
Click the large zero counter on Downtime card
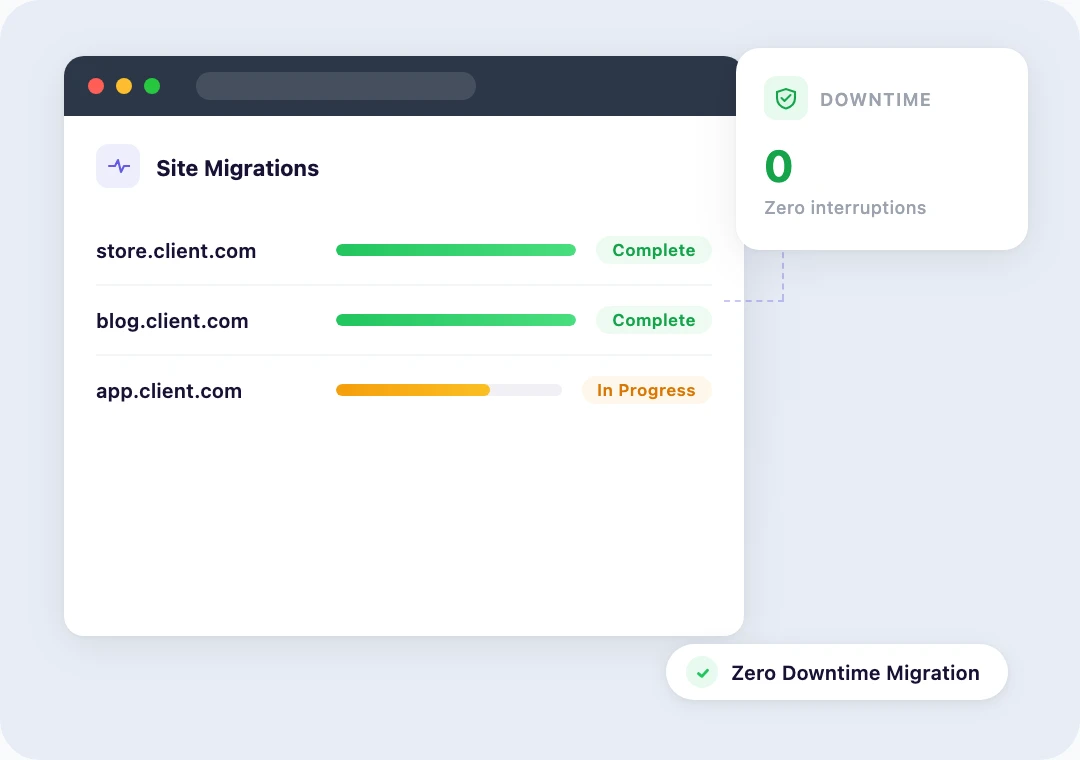pyautogui.click(x=778, y=166)
